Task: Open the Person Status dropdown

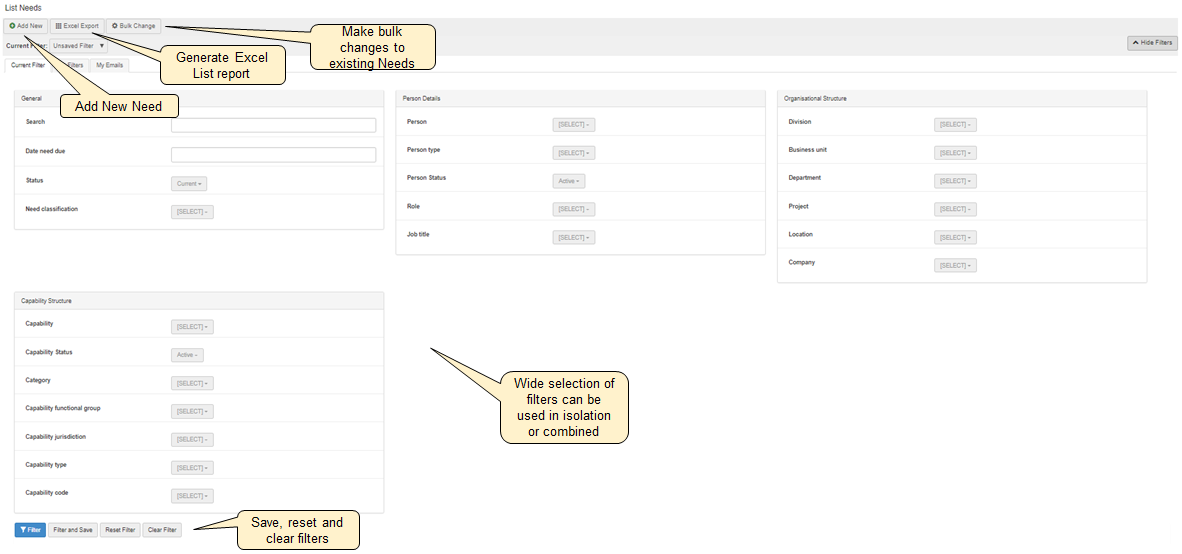Action: [x=569, y=181]
